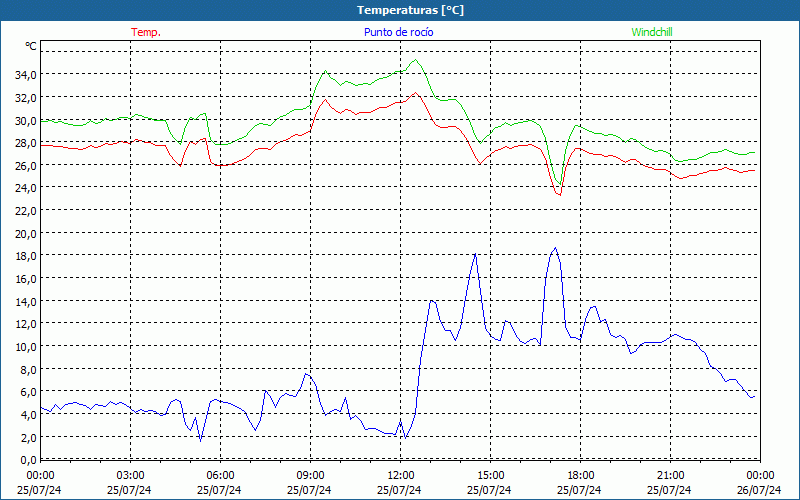Click the '26/07/24' date label

(759, 490)
